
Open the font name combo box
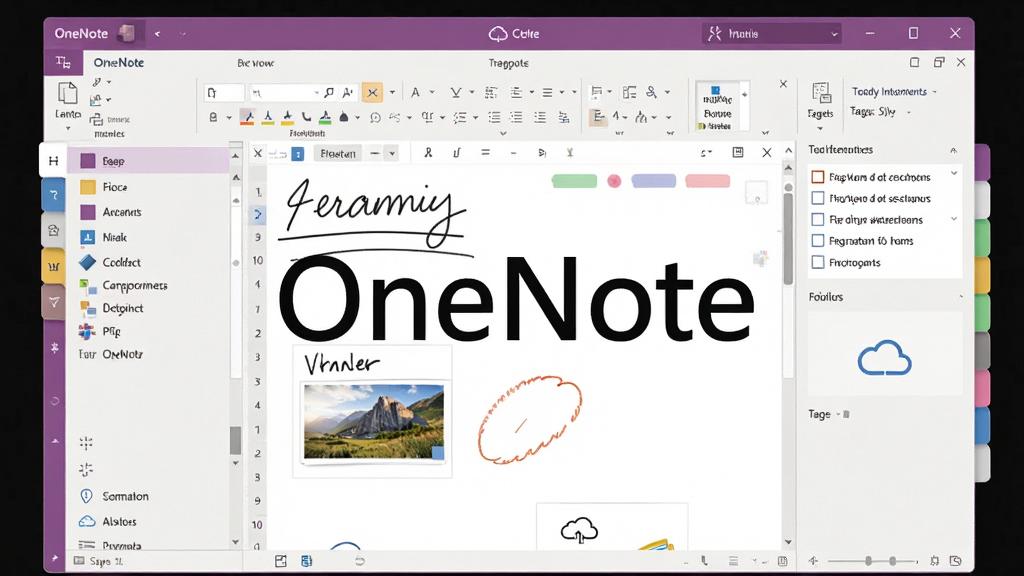click(285, 93)
